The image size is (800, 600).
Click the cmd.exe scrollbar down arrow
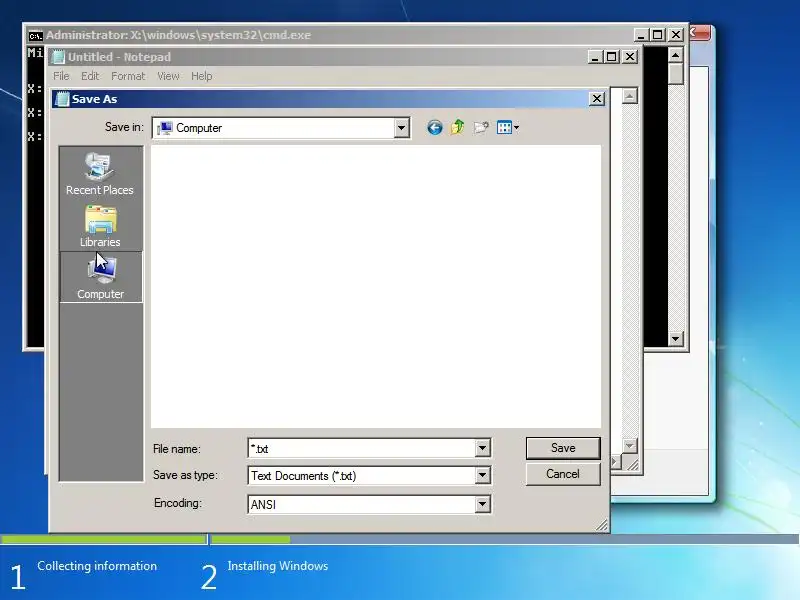(676, 338)
